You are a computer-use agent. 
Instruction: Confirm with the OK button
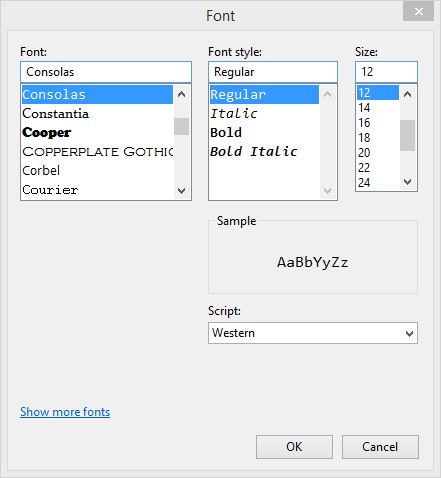(294, 447)
